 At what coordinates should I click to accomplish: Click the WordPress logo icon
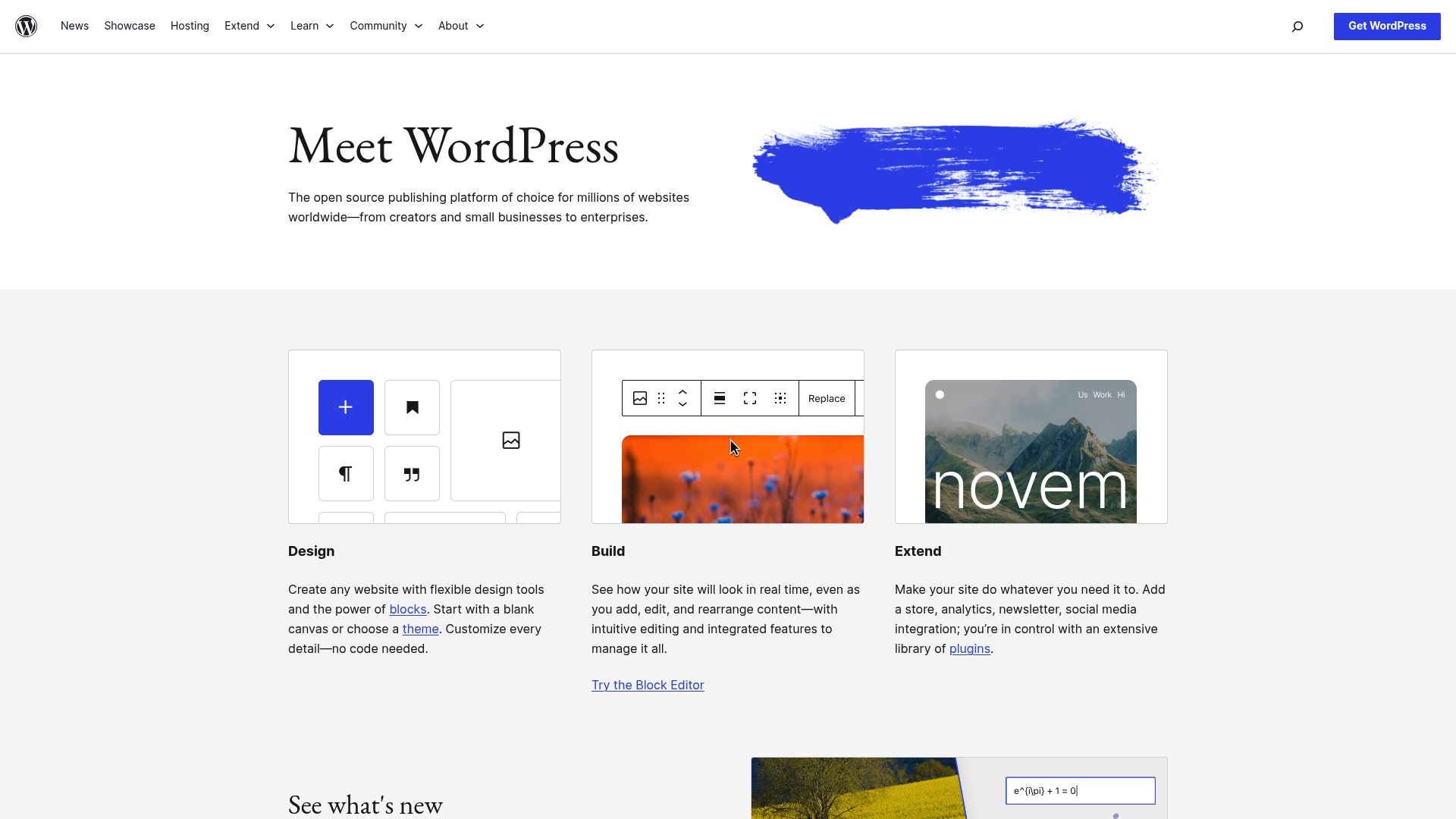click(x=27, y=26)
